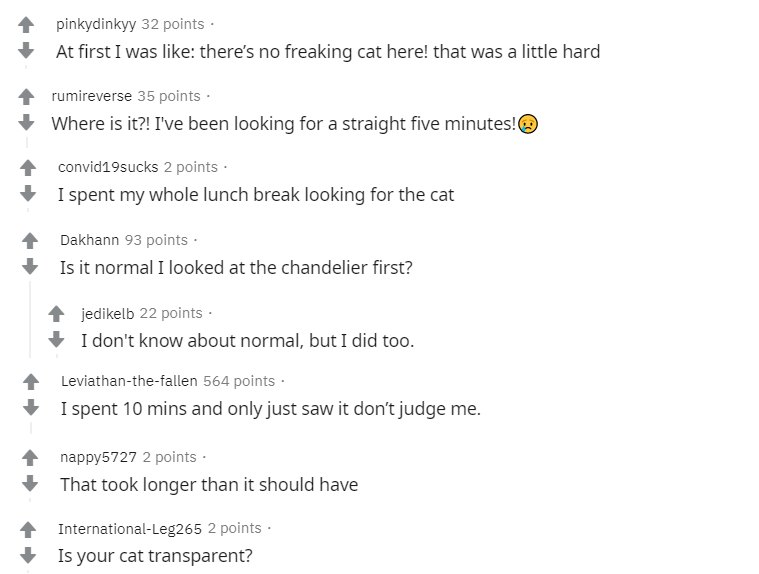Collapse Dakhann's comment thread line
759x574 pixels.
(30, 319)
